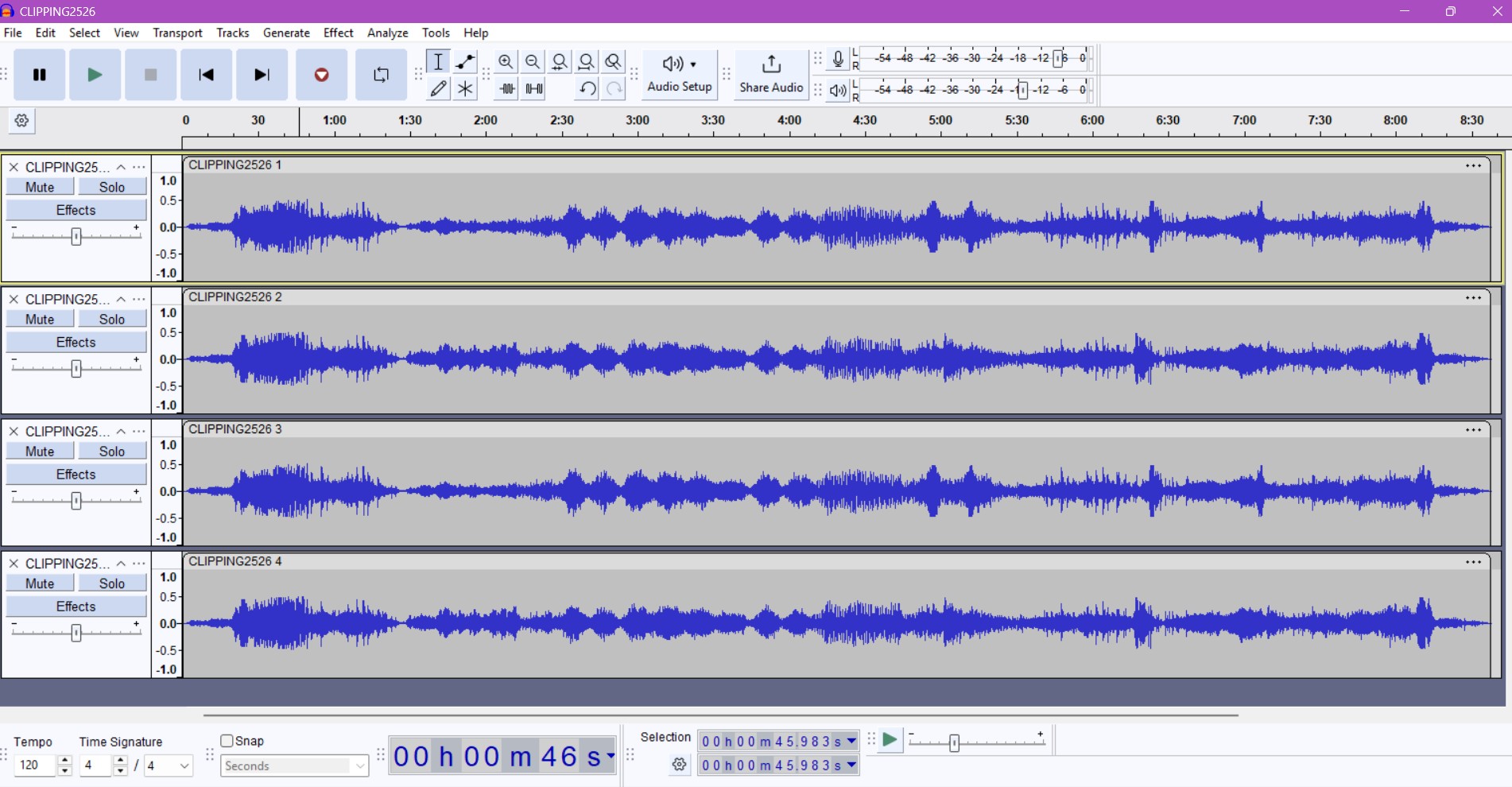Click the Zoom In magnifier
Screen dimensions: 1512x787
pyautogui.click(x=506, y=61)
